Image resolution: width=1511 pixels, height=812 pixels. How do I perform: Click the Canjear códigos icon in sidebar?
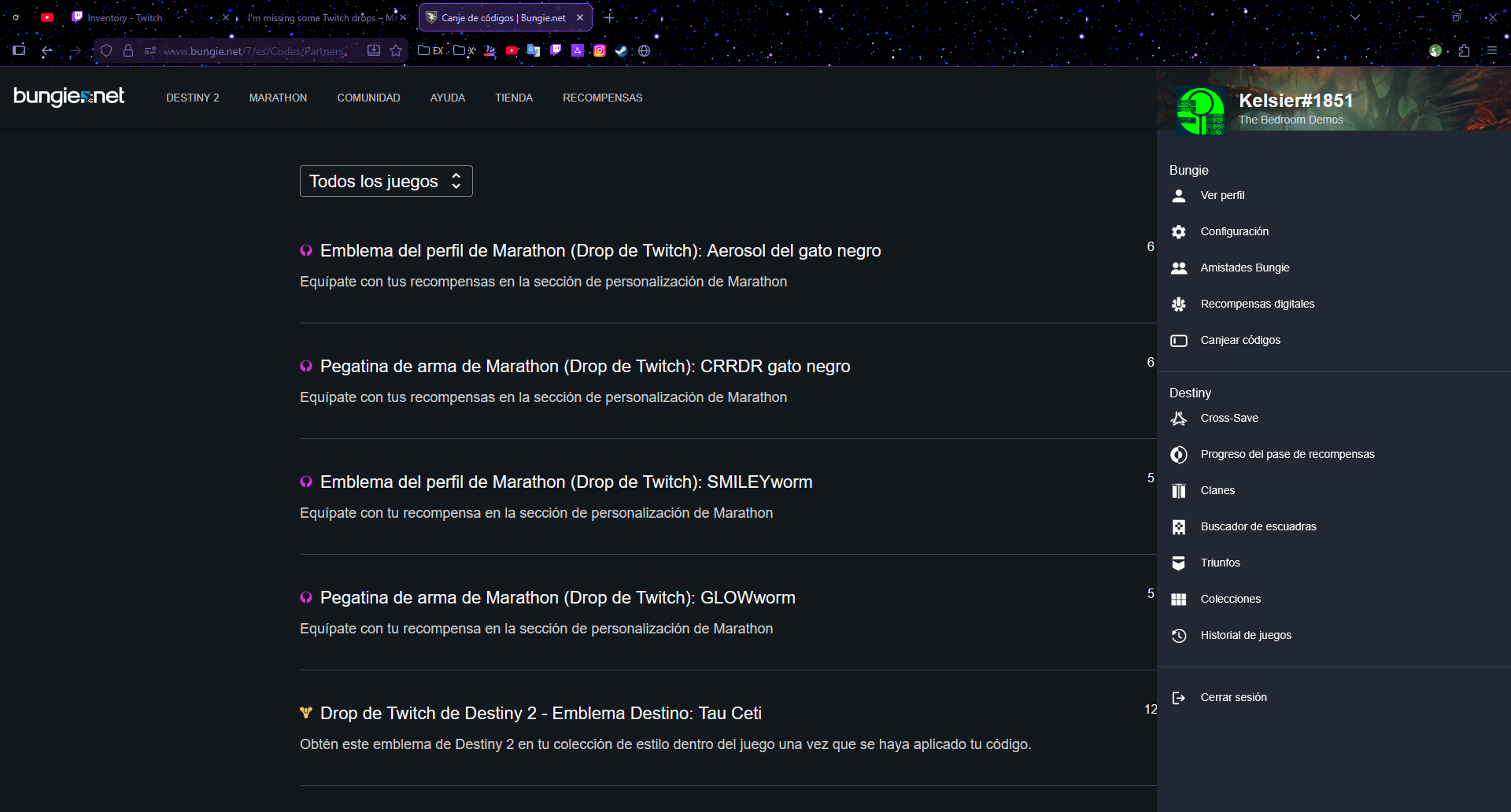[x=1178, y=341]
